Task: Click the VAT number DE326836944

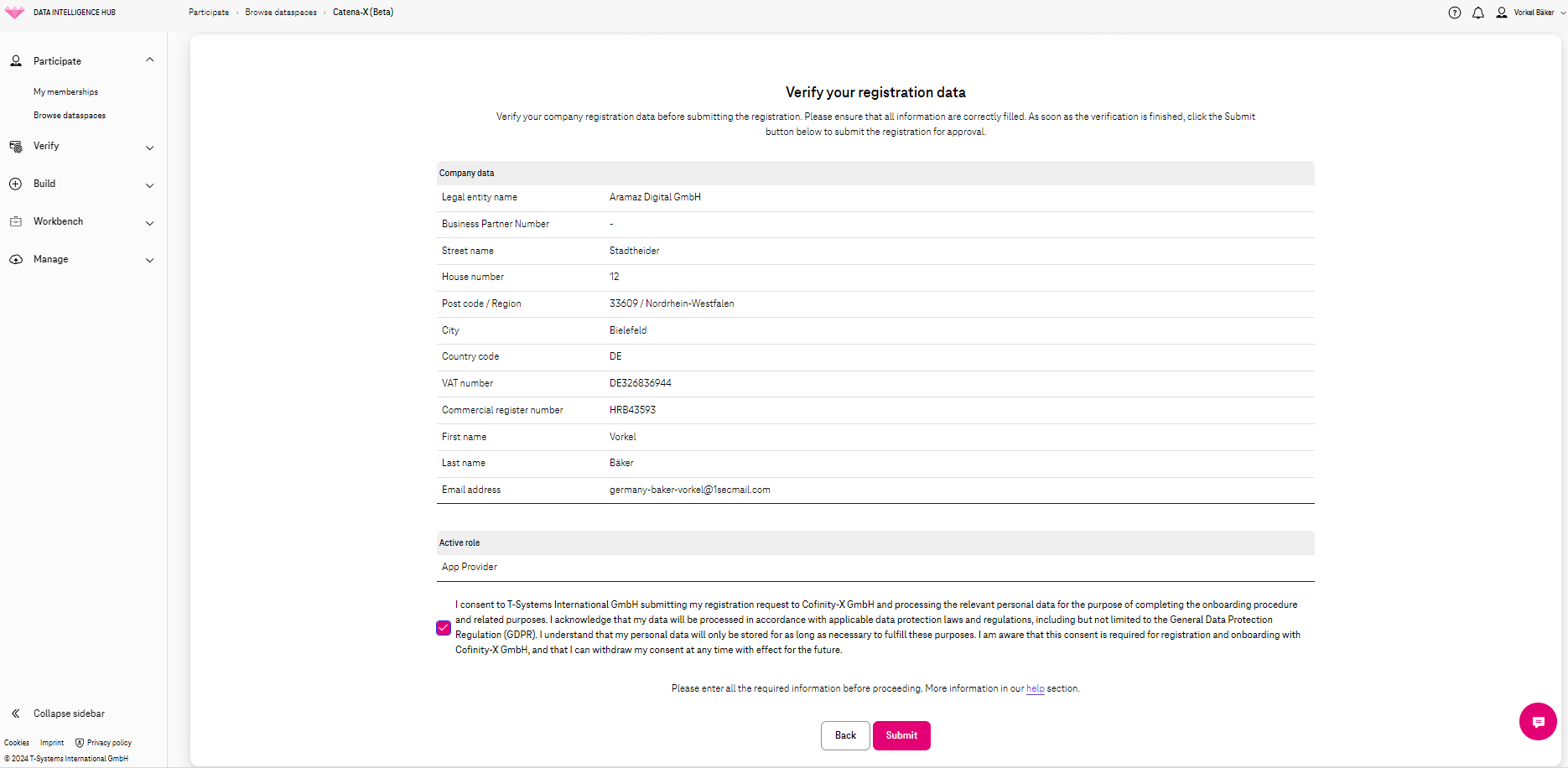Action: (x=641, y=383)
